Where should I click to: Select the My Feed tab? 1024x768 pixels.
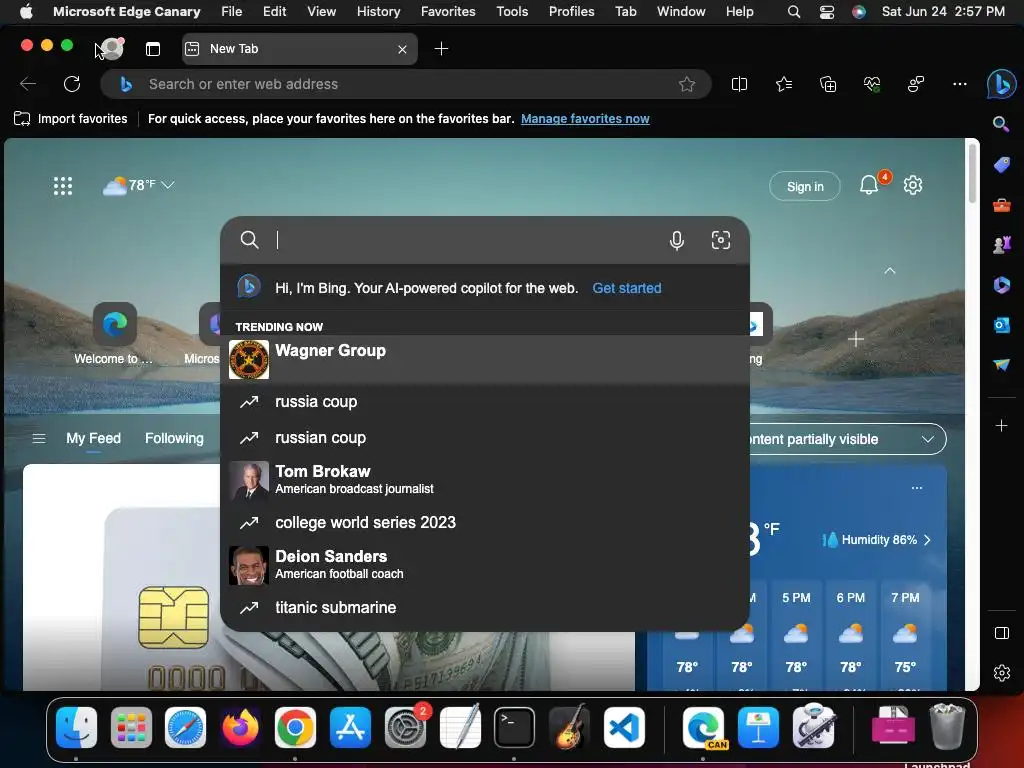click(93, 438)
